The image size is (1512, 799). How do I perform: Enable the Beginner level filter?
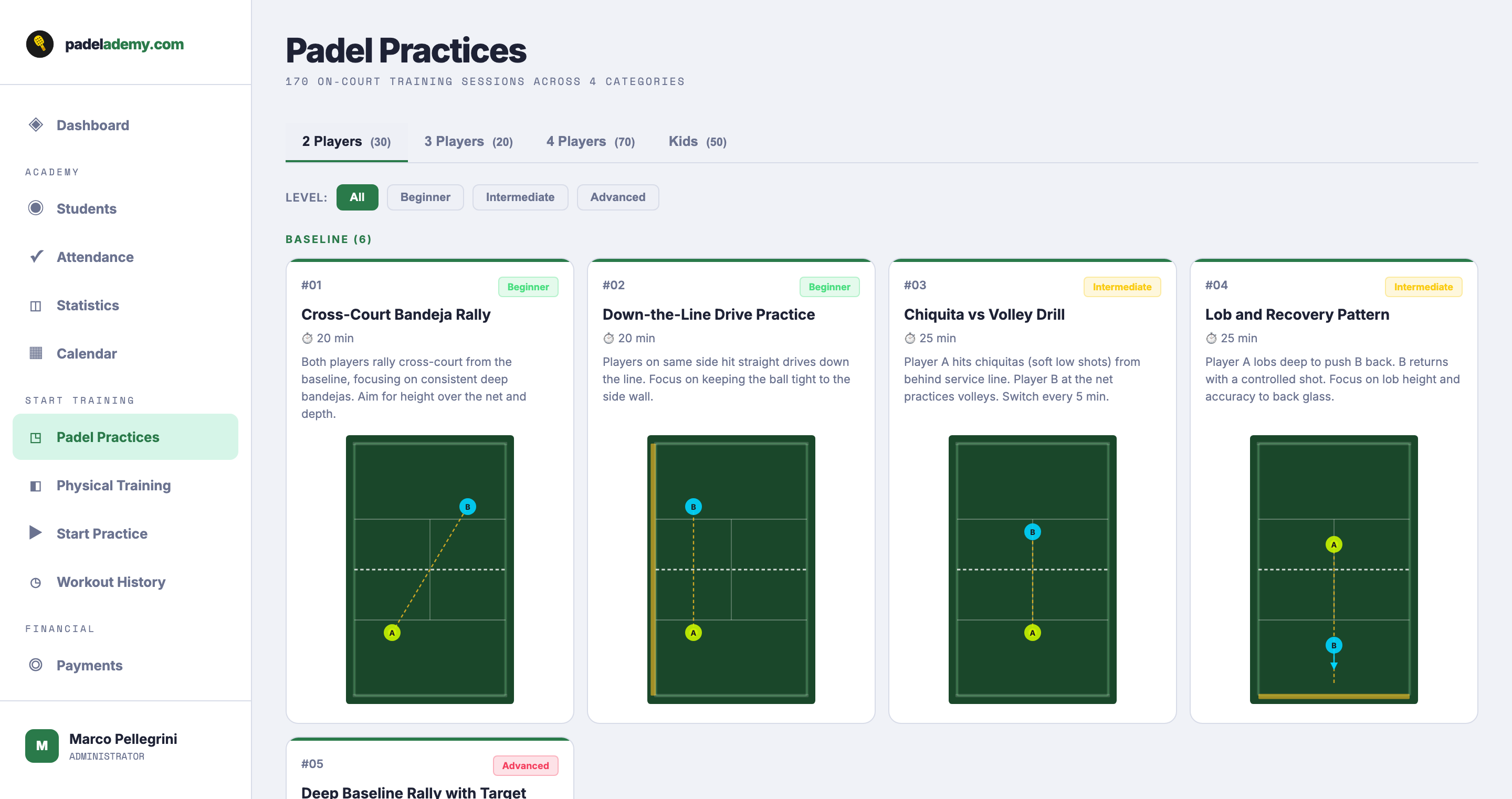click(425, 197)
